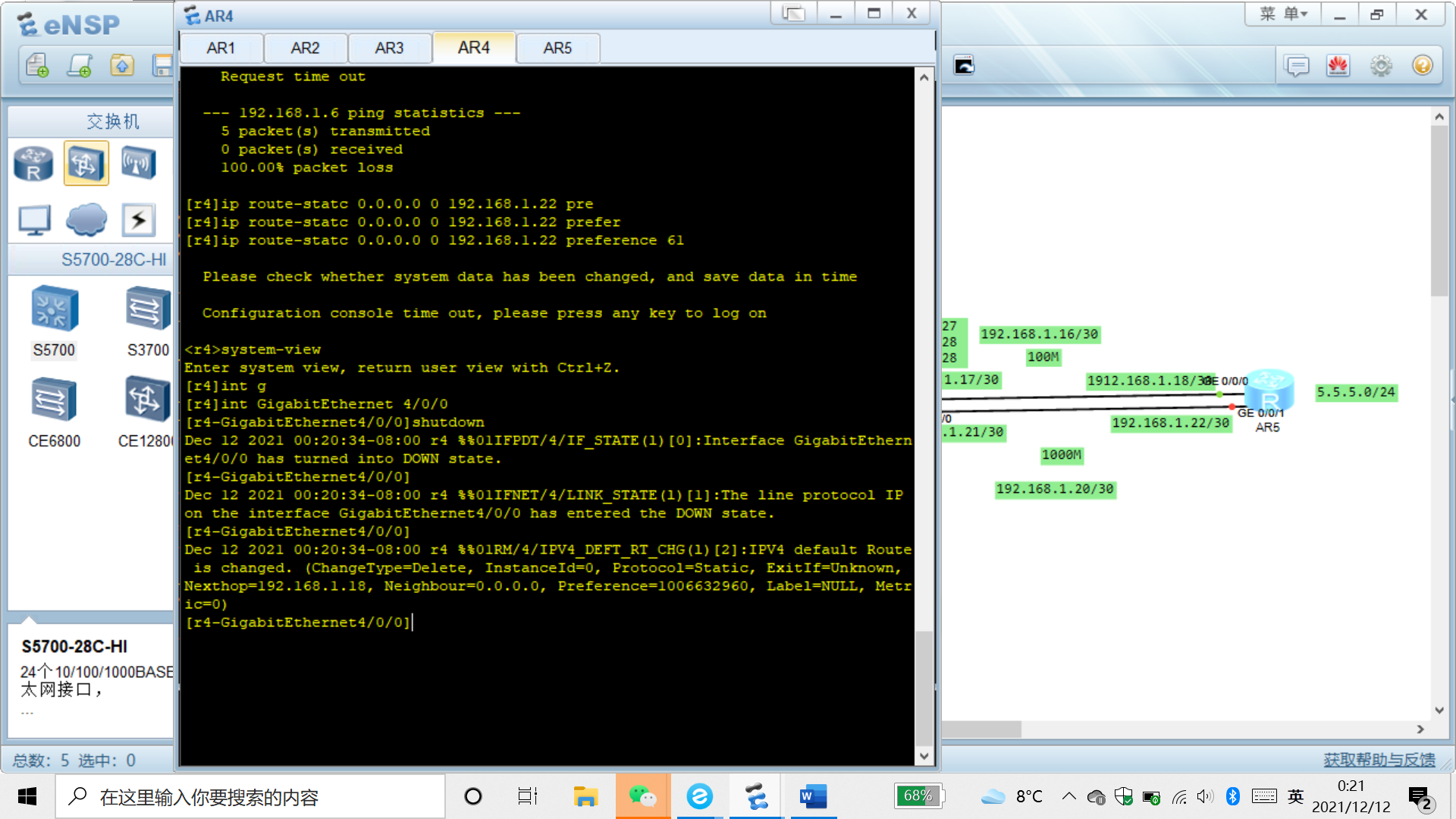
Task: Select the switch device category icon
Action: click(x=86, y=164)
